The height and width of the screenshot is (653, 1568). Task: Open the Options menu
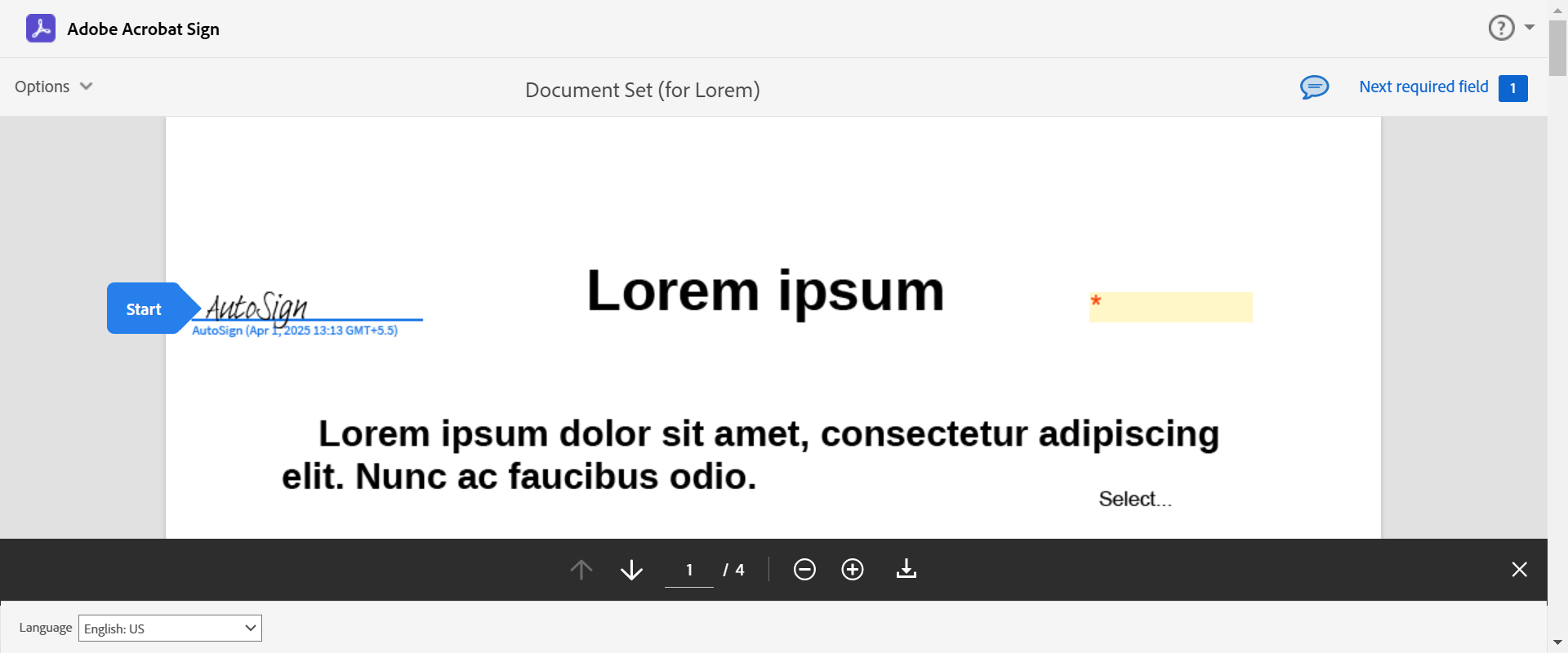(x=54, y=87)
